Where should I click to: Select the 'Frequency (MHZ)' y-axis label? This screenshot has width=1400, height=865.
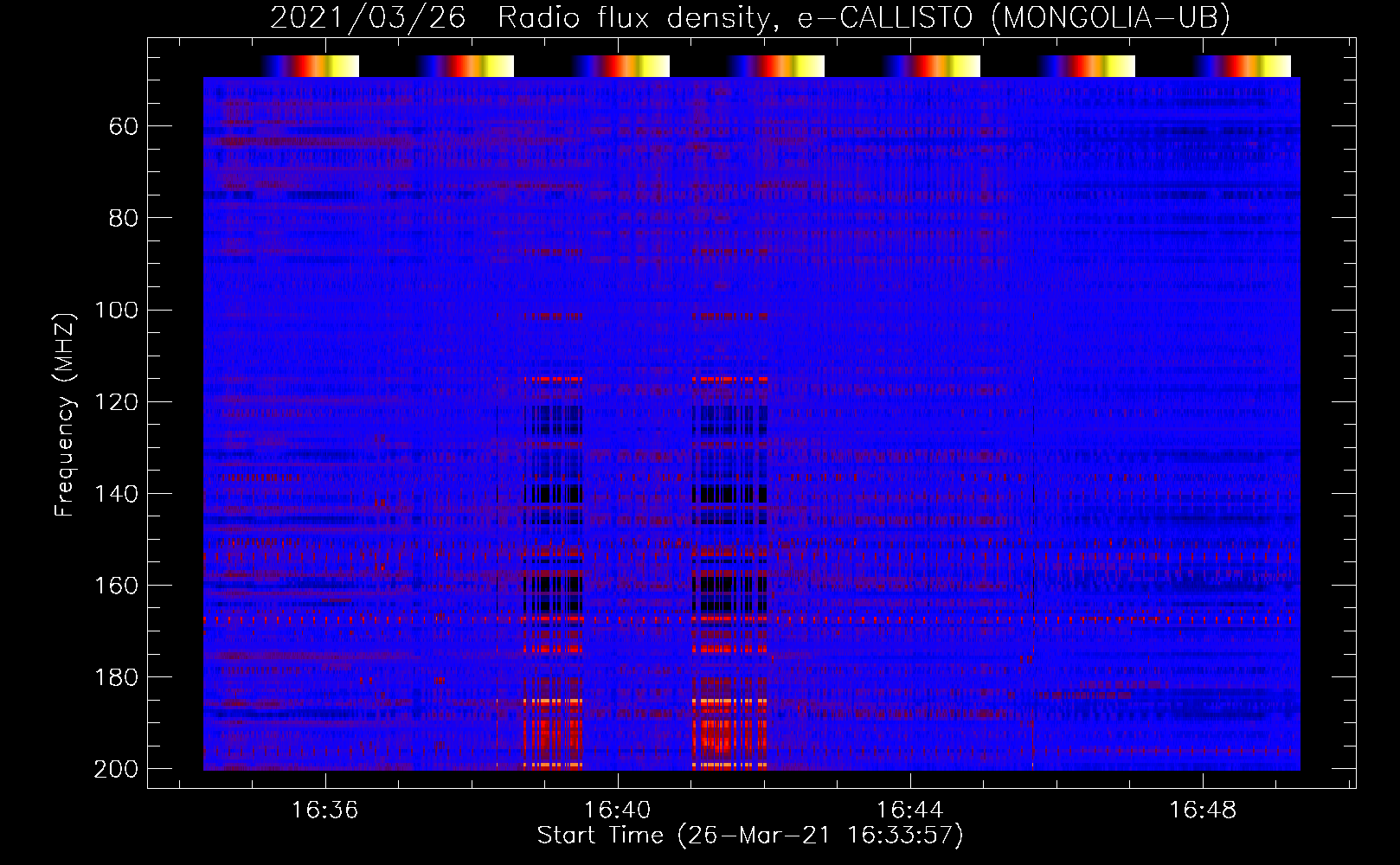[65, 414]
